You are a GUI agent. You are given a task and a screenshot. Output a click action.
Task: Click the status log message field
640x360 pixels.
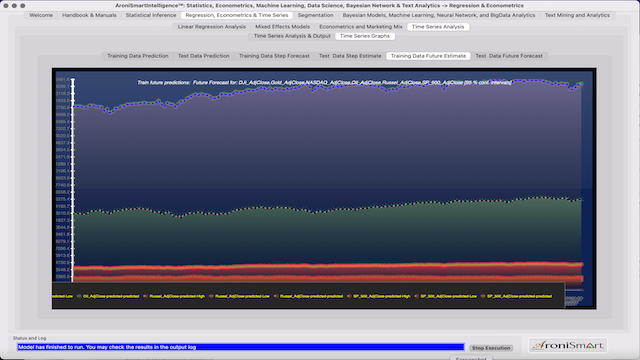[240, 347]
